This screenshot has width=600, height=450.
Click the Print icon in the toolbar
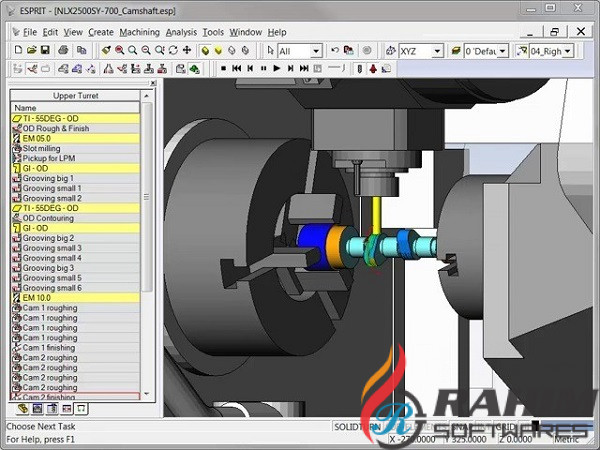pos(63,50)
